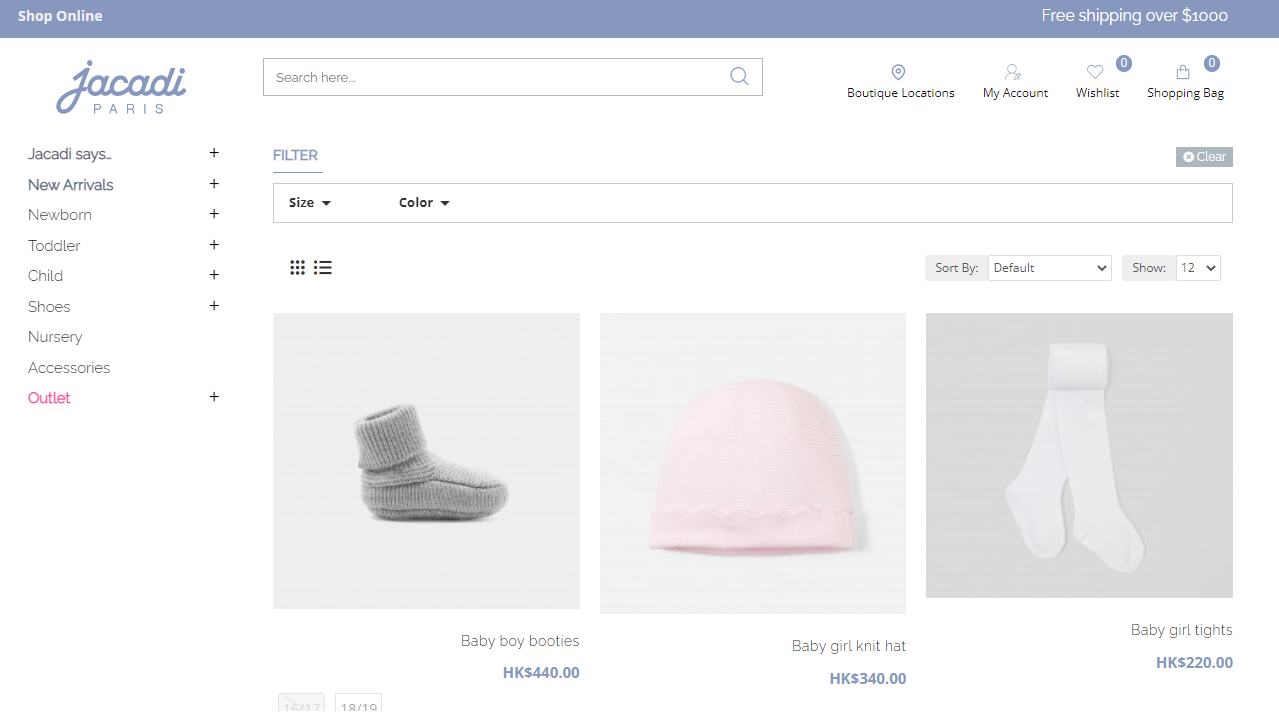Screen dimensions: 1279x712
Task: Click the Clear filters button
Action: (1203, 156)
